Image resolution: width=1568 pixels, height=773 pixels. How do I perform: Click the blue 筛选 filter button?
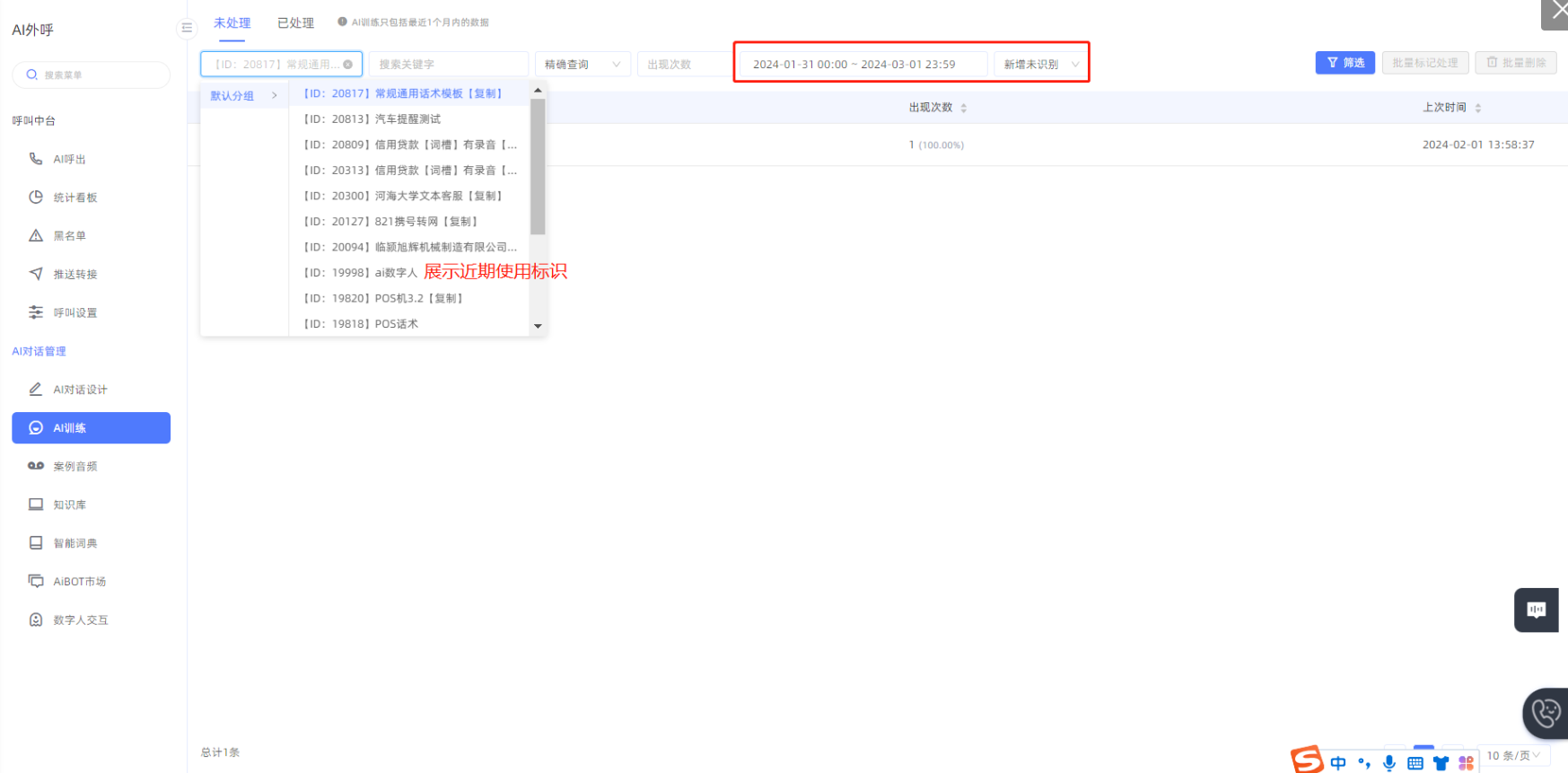click(1345, 63)
